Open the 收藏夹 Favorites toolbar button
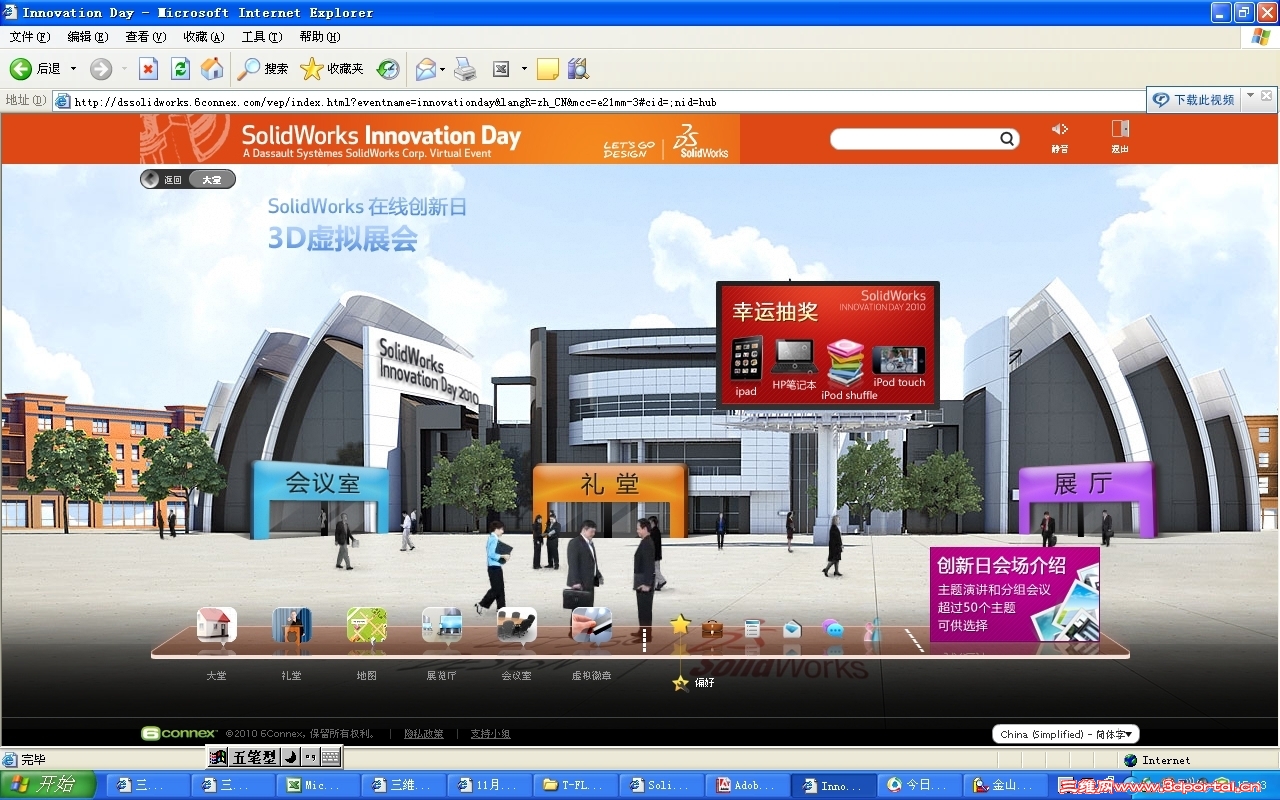Viewport: 1280px width, 800px height. 332,69
